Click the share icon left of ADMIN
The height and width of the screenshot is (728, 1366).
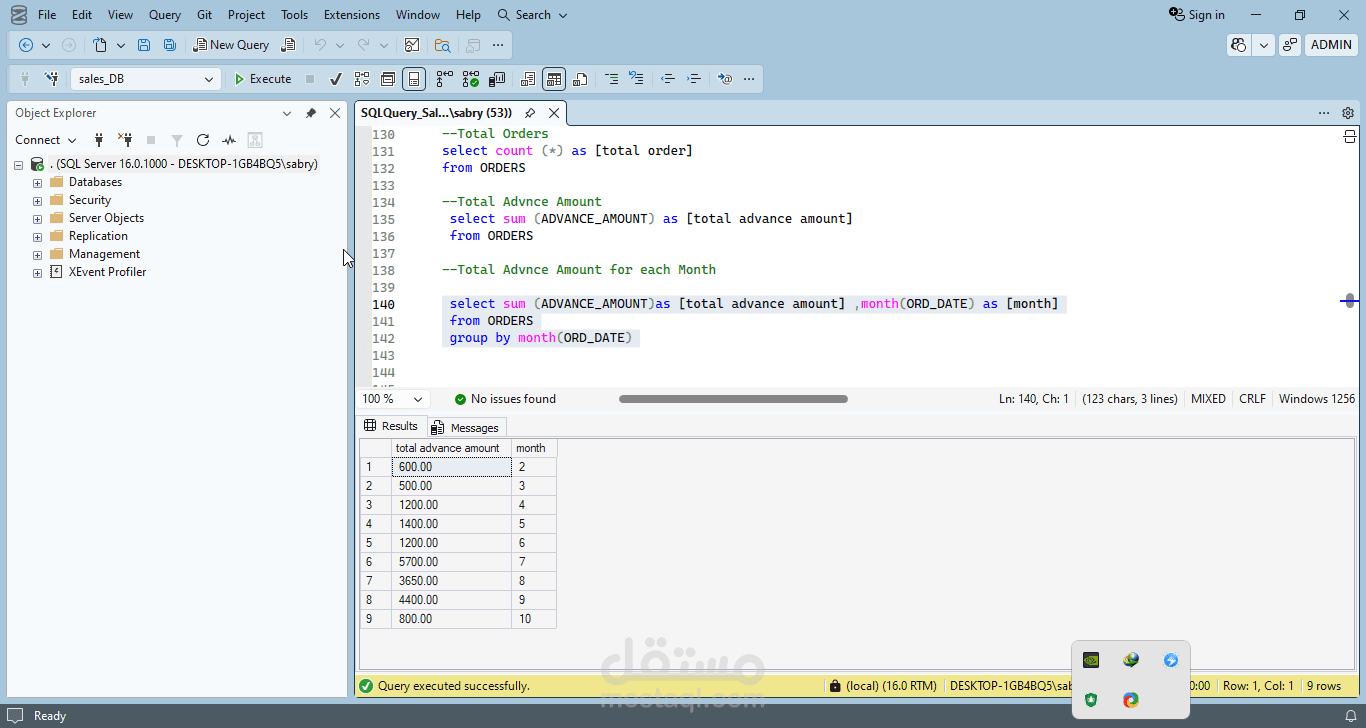[x=1290, y=45]
